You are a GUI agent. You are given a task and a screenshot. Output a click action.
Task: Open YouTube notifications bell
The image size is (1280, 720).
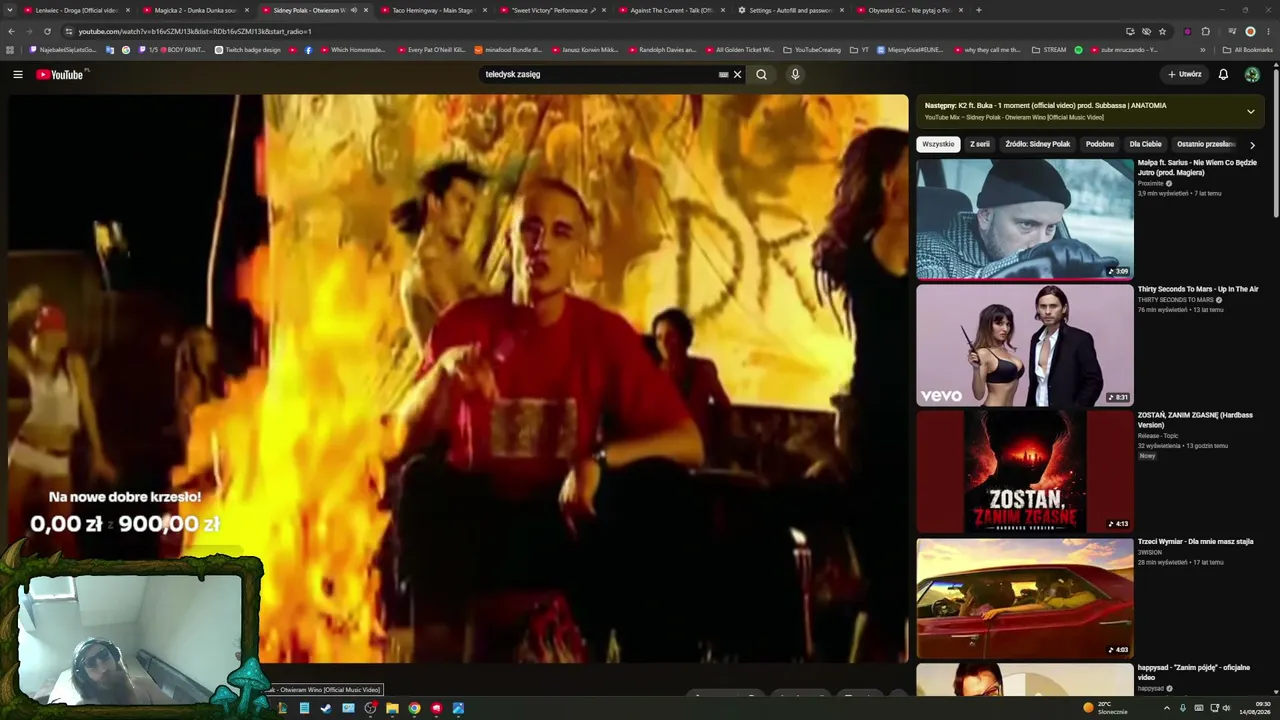(1223, 74)
